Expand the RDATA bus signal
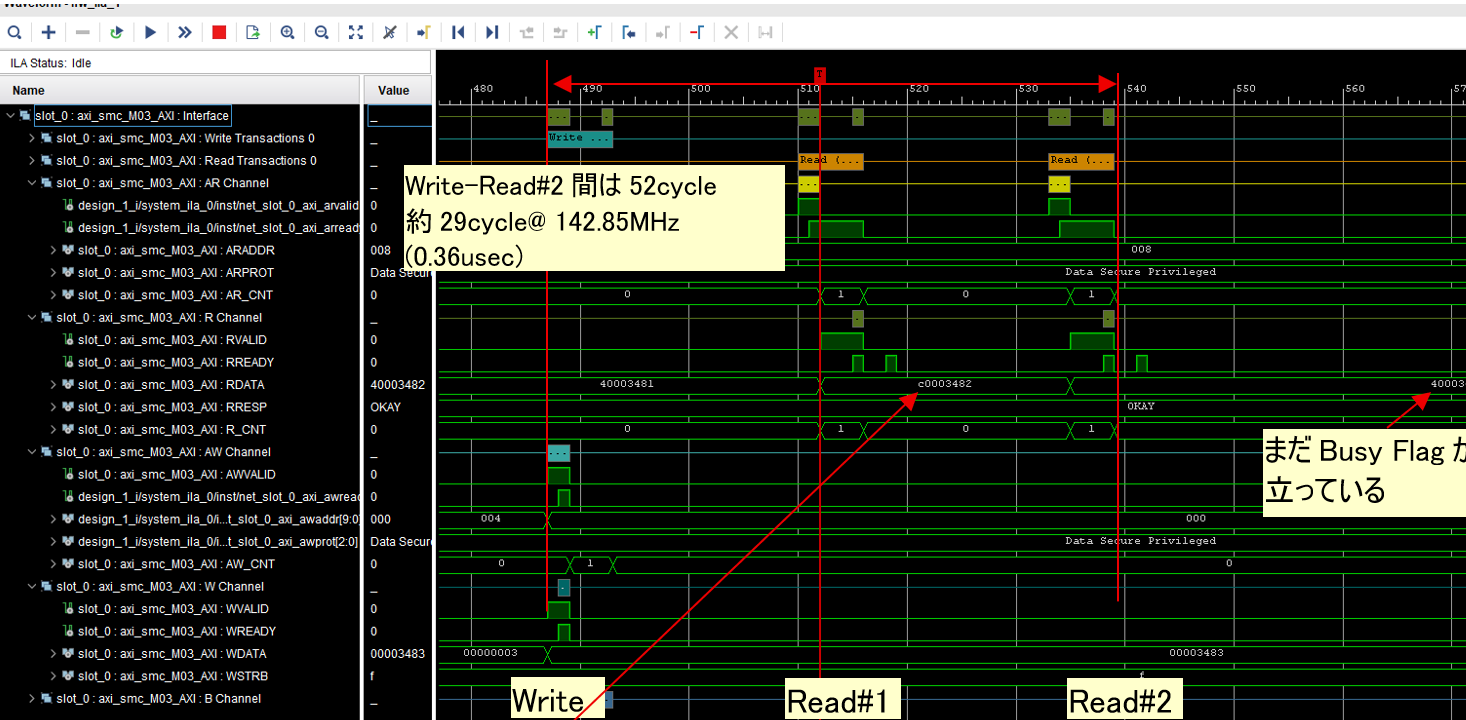Screen dimensions: 1466x720 54,385
